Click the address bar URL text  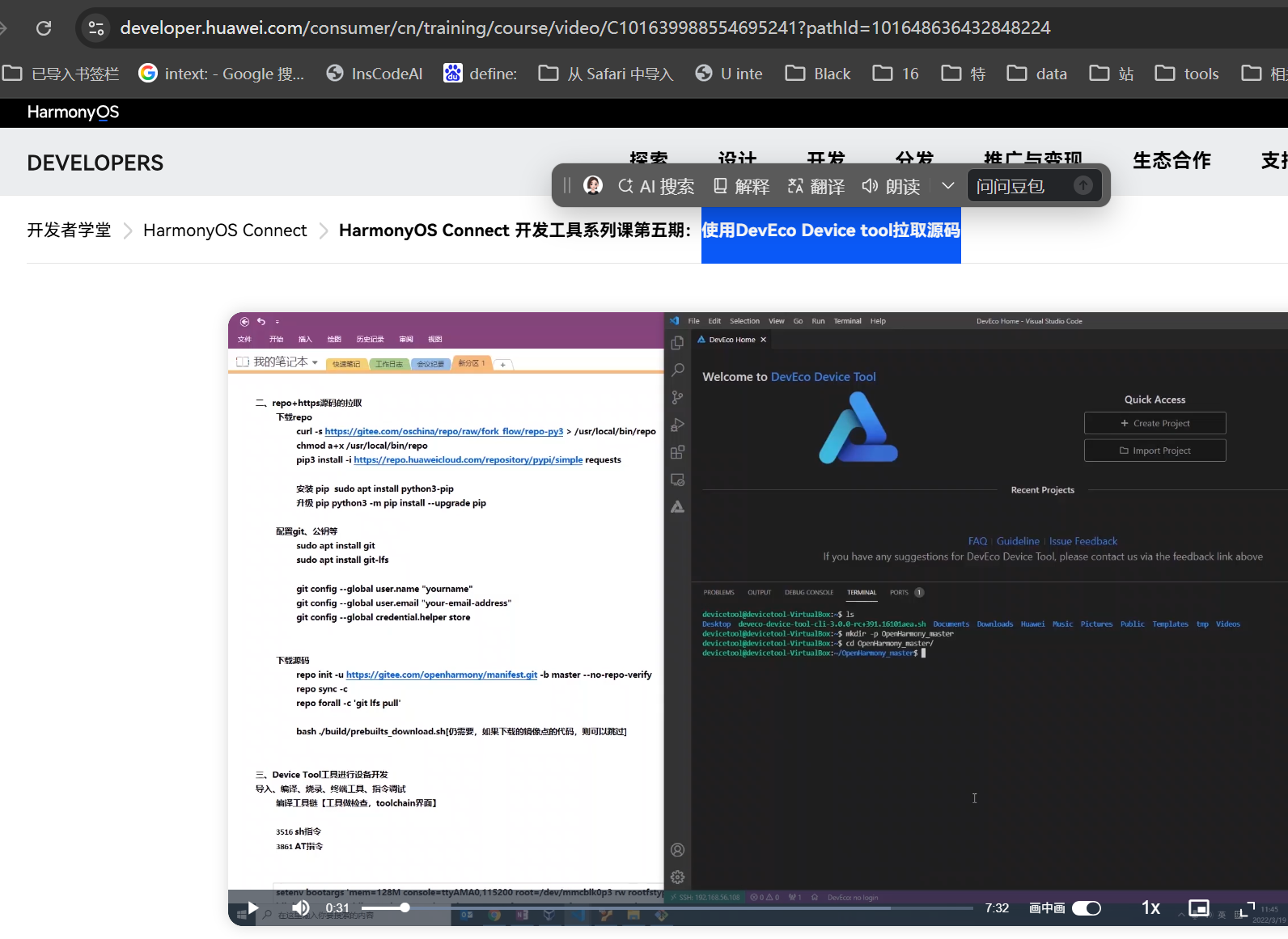tap(585, 27)
